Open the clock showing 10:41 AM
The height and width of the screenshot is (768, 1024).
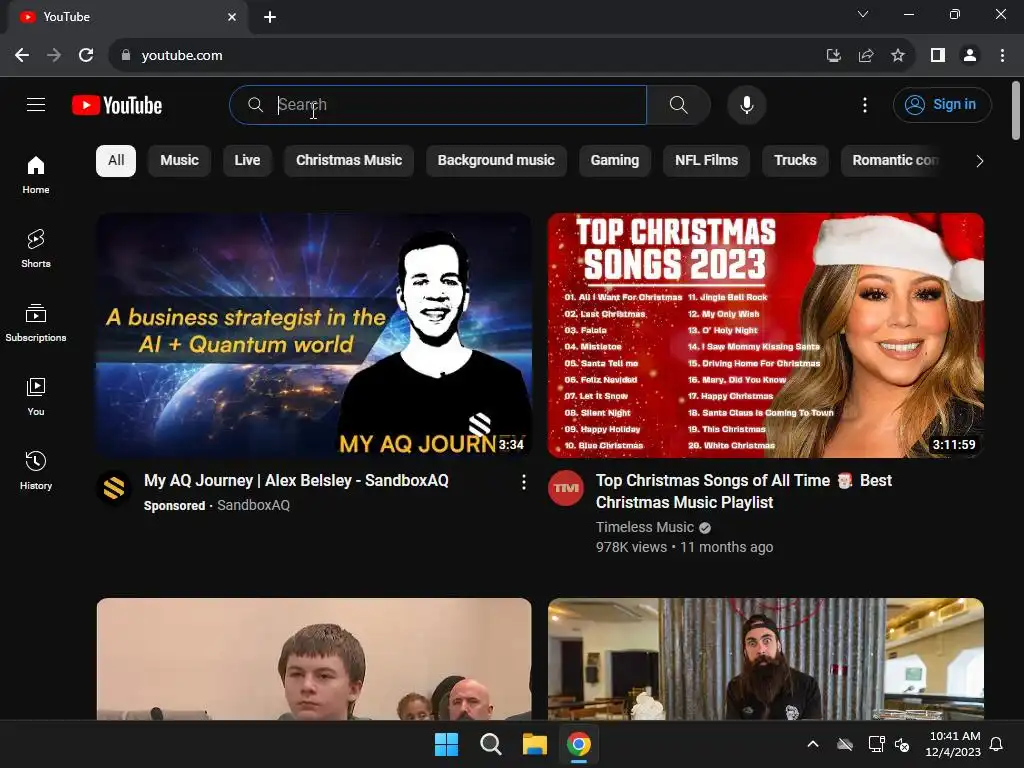[x=953, y=744]
